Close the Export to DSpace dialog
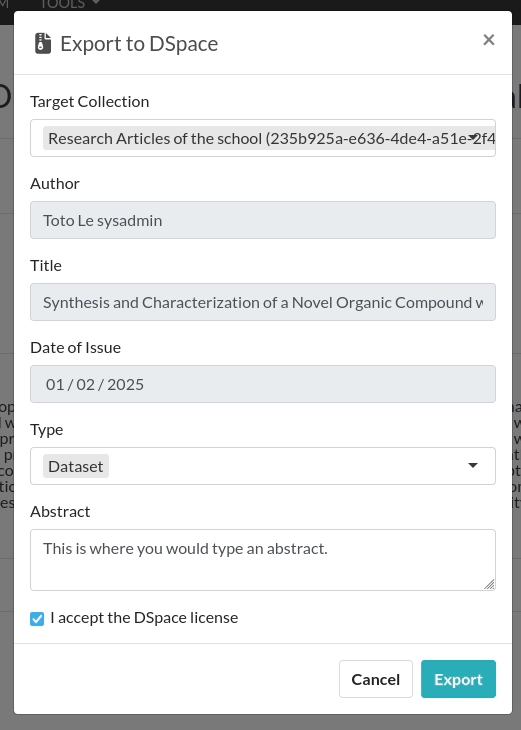Viewport: 521px width, 730px height. (x=488, y=40)
